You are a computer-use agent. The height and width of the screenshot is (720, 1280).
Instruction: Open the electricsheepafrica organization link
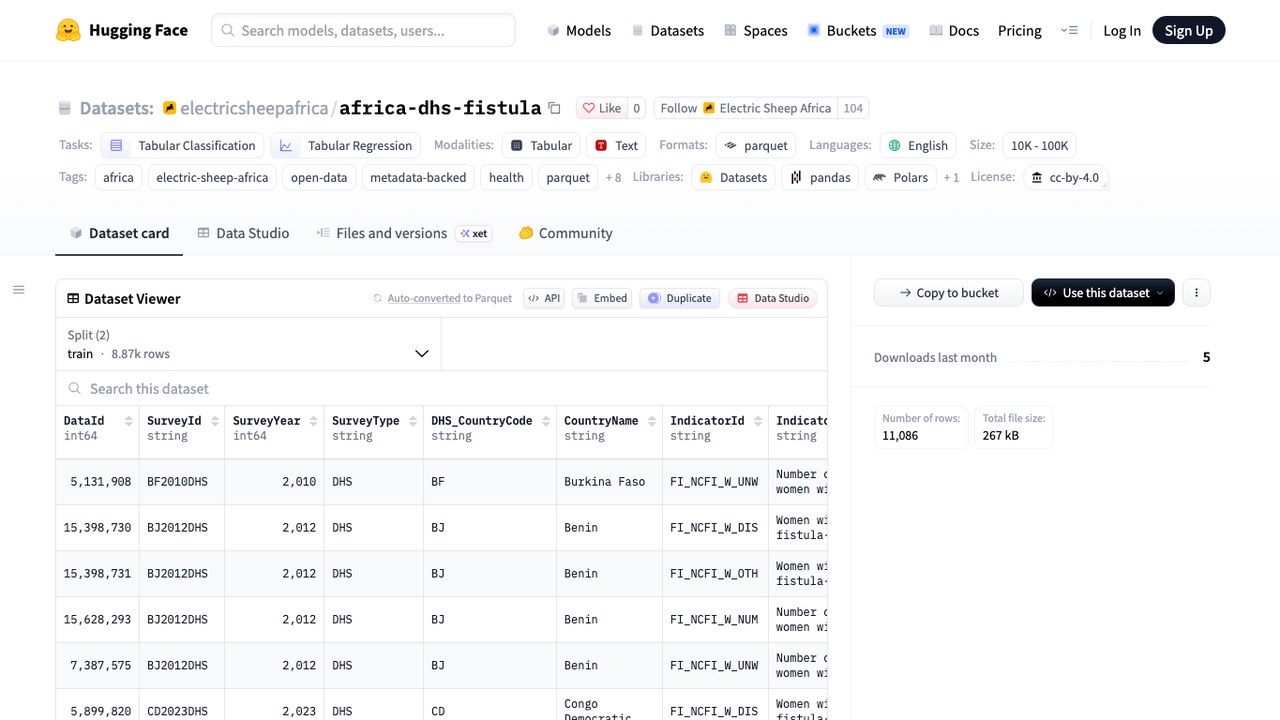254,108
